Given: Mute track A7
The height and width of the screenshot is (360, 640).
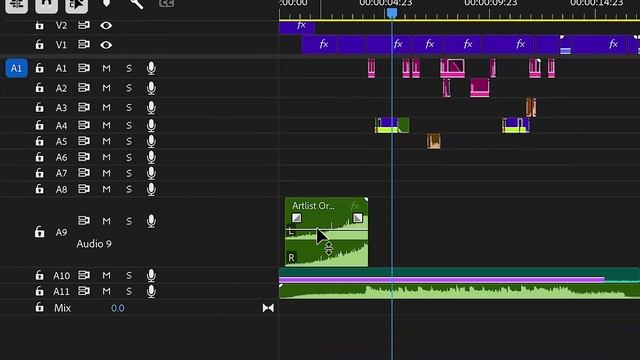Looking at the screenshot, I should point(106,173).
